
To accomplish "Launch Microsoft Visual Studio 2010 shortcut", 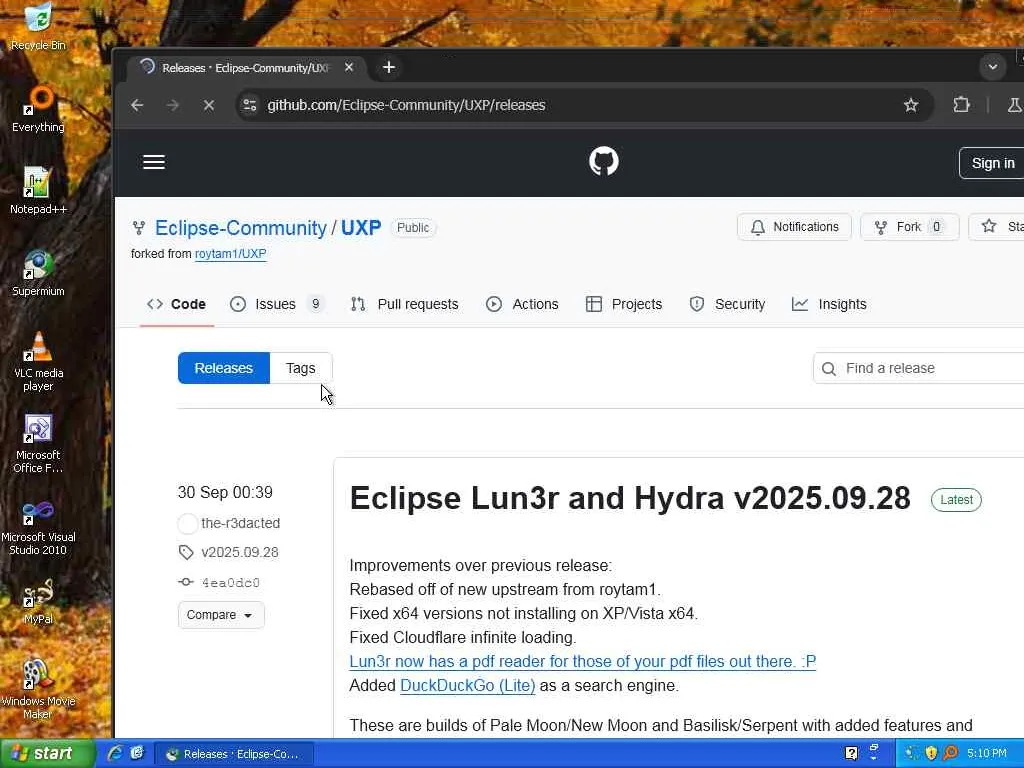I will click(38, 526).
